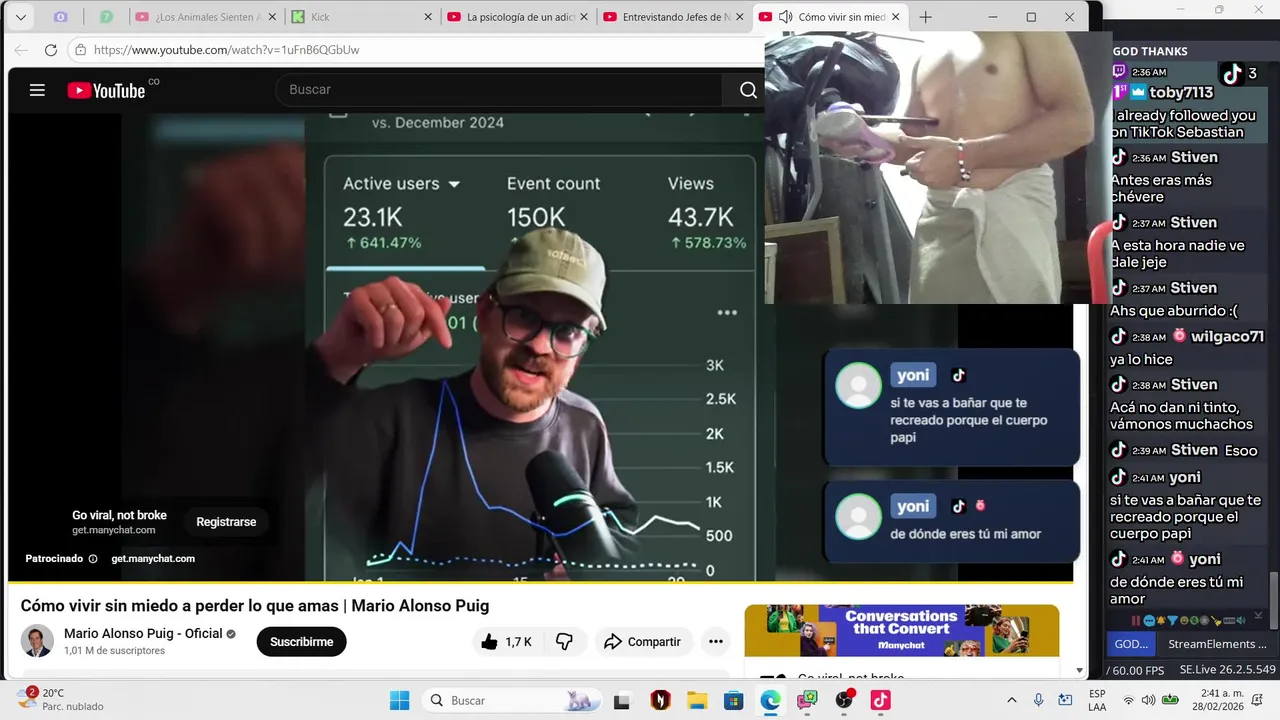The width and height of the screenshot is (1280, 720).
Task: Open the get.manychat.com sponsored link
Action: [153, 559]
